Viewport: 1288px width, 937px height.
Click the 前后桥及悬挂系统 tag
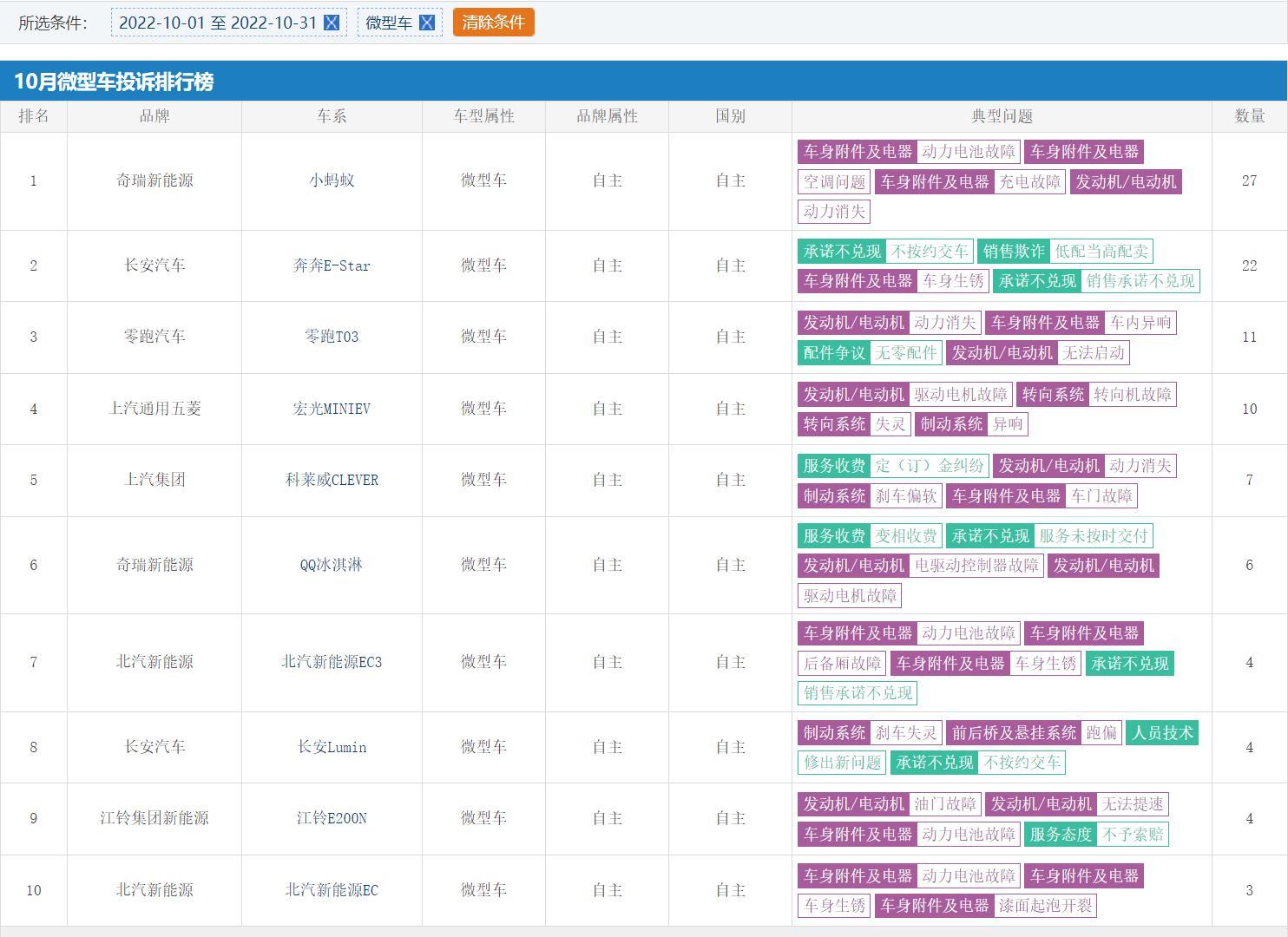pos(1014,733)
